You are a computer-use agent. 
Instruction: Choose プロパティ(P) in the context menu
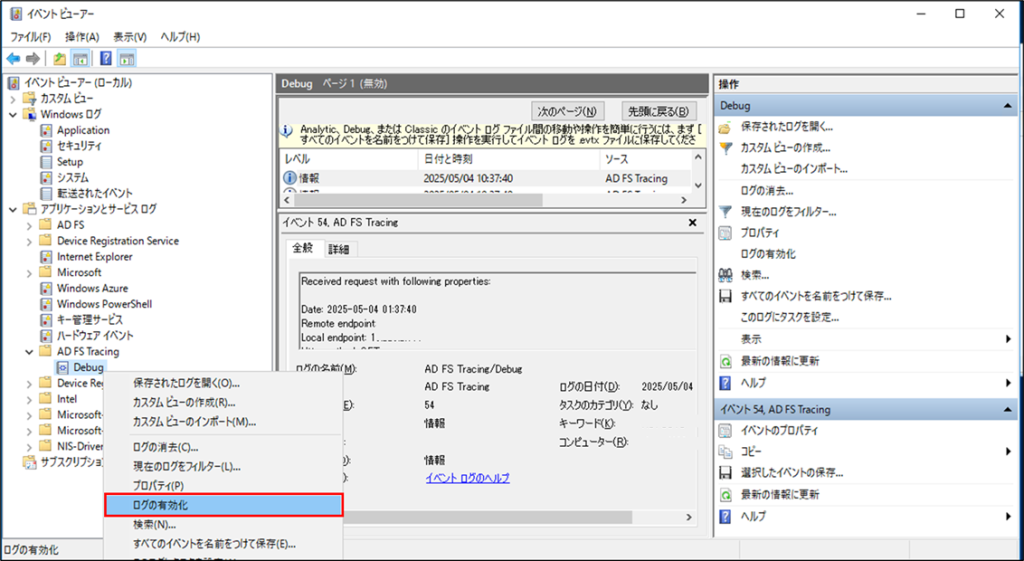click(x=224, y=486)
